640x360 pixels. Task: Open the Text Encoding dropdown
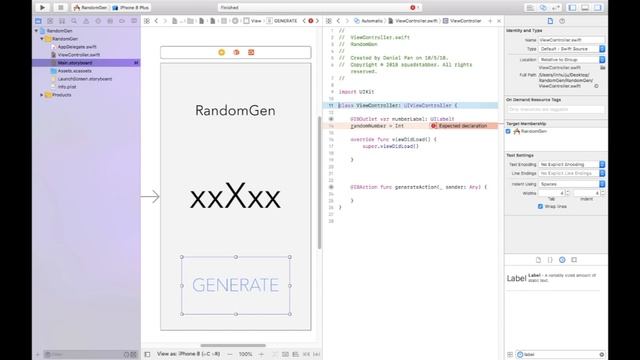pos(572,164)
